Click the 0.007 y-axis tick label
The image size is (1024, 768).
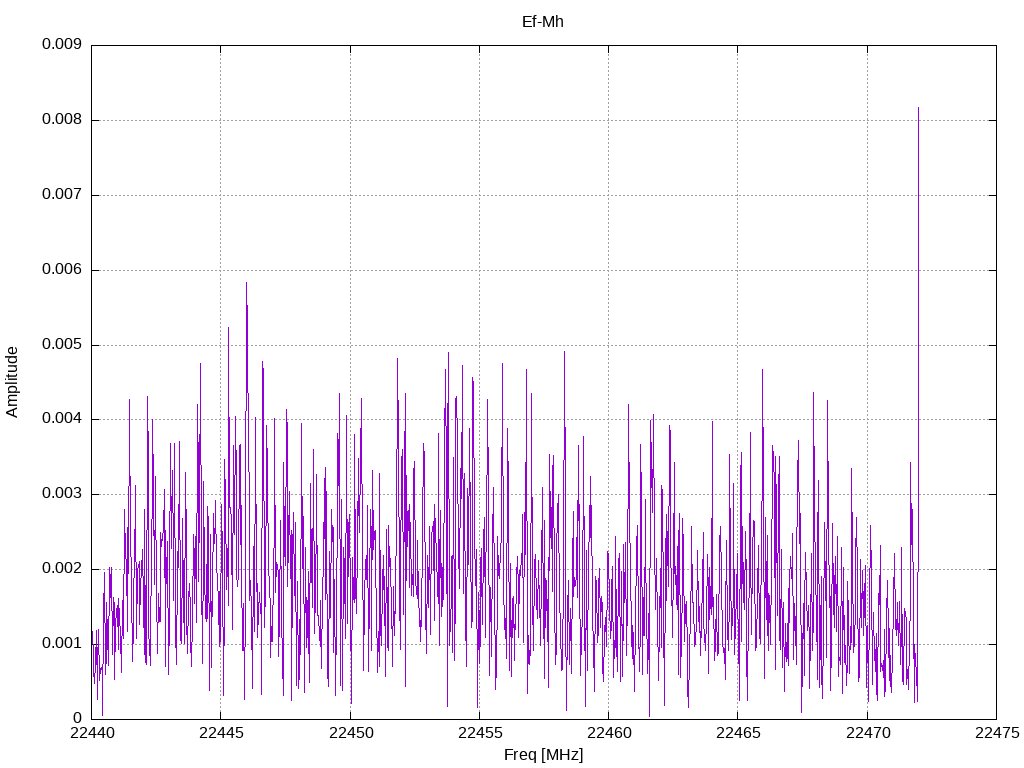coord(61,195)
